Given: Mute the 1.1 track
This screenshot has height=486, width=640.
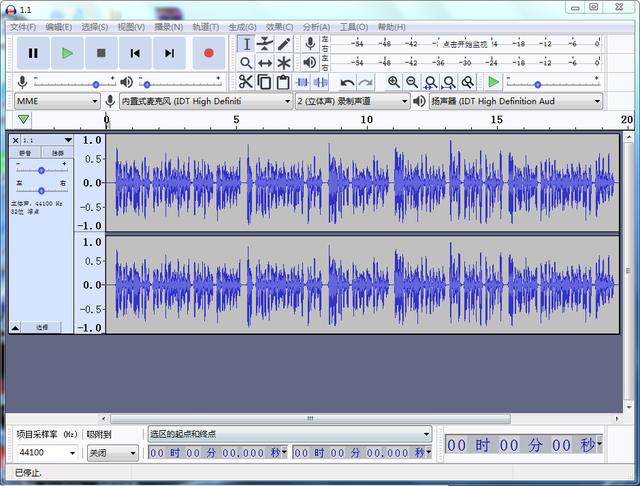Looking at the screenshot, I should 25,153.
